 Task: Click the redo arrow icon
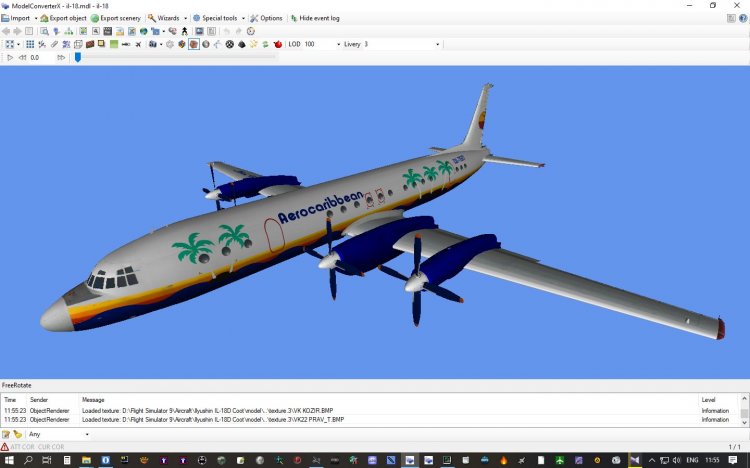click(238, 31)
